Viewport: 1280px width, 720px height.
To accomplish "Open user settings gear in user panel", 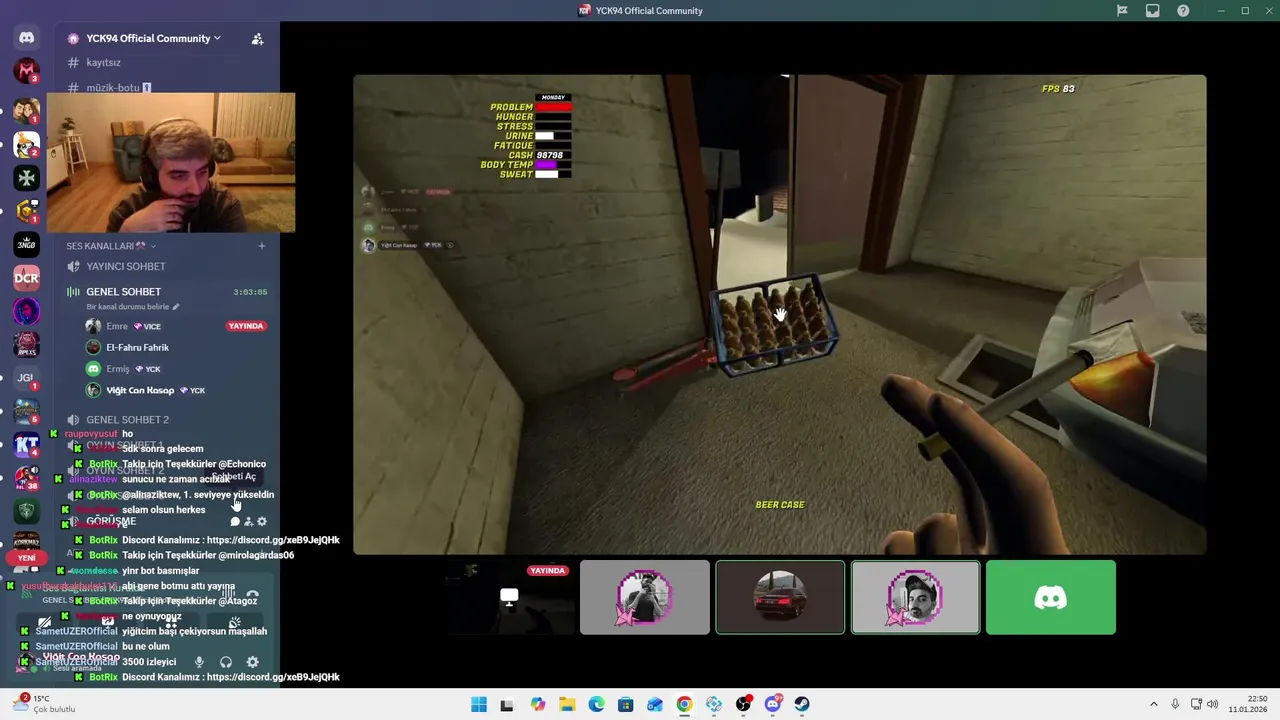I will point(253,662).
